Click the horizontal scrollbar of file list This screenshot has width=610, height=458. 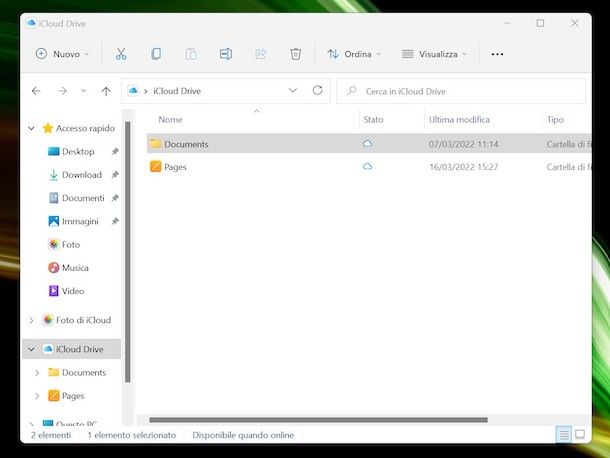pyautogui.click(x=318, y=420)
